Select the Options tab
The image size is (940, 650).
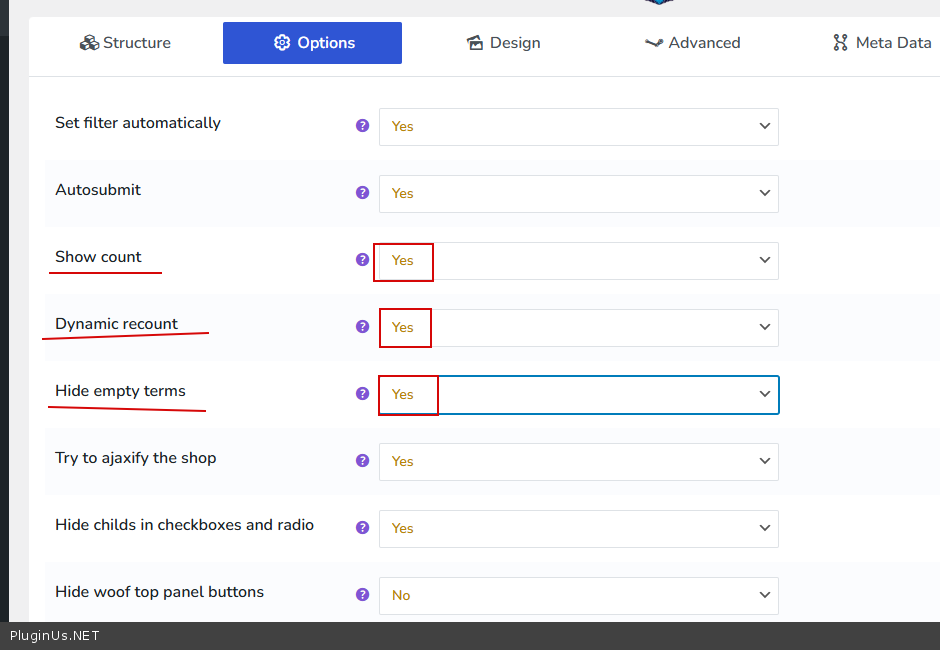pos(312,43)
